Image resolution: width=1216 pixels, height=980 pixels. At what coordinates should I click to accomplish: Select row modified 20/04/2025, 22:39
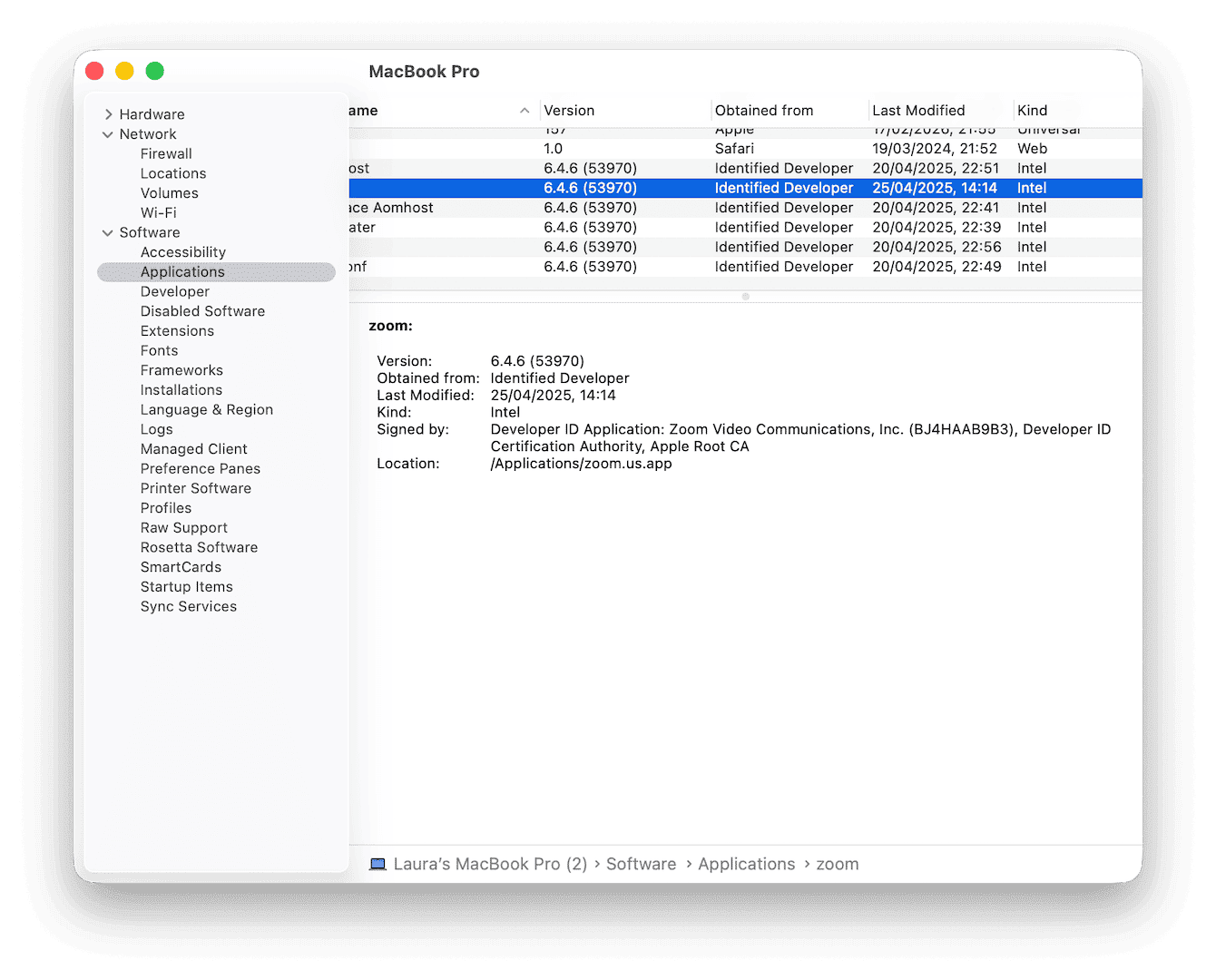(745, 228)
